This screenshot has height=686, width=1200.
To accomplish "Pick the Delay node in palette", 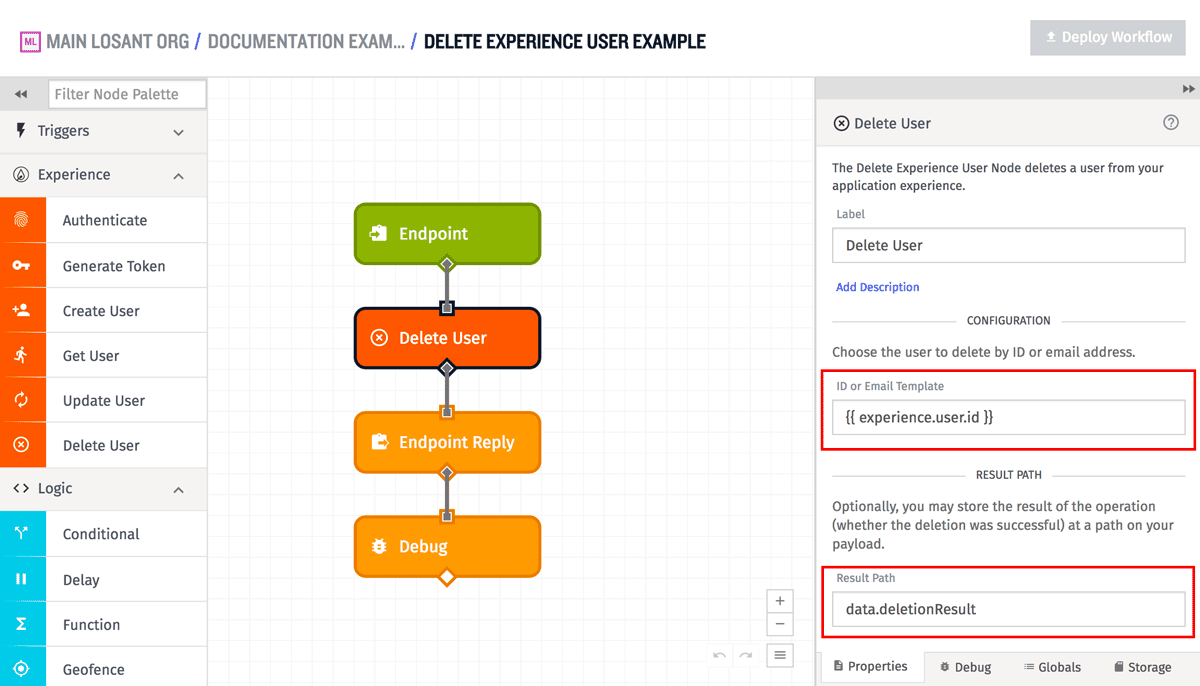I will [103, 579].
